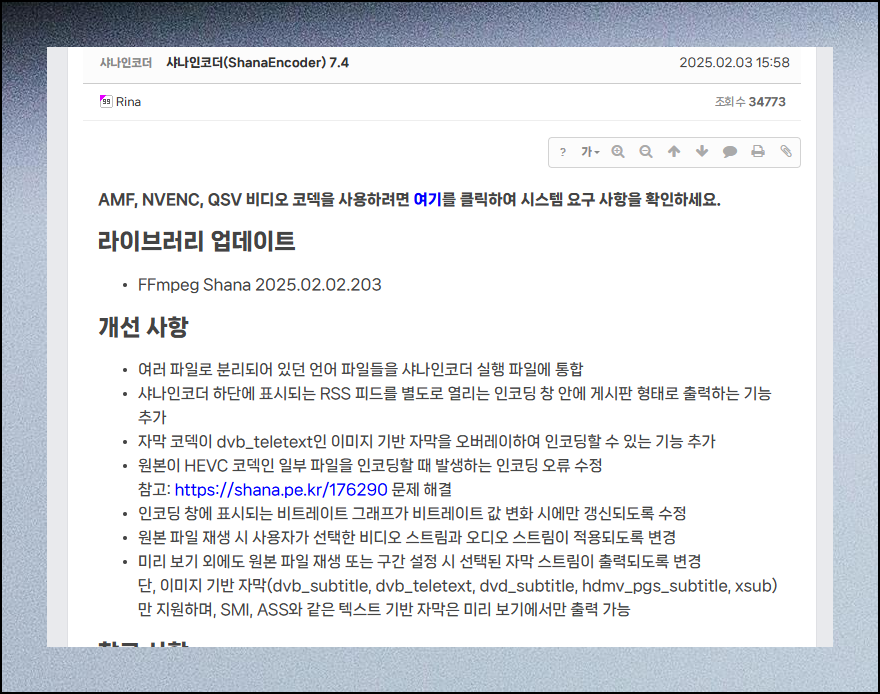
Task: Click the post date 2025.02.03 15:58
Action: 734,62
